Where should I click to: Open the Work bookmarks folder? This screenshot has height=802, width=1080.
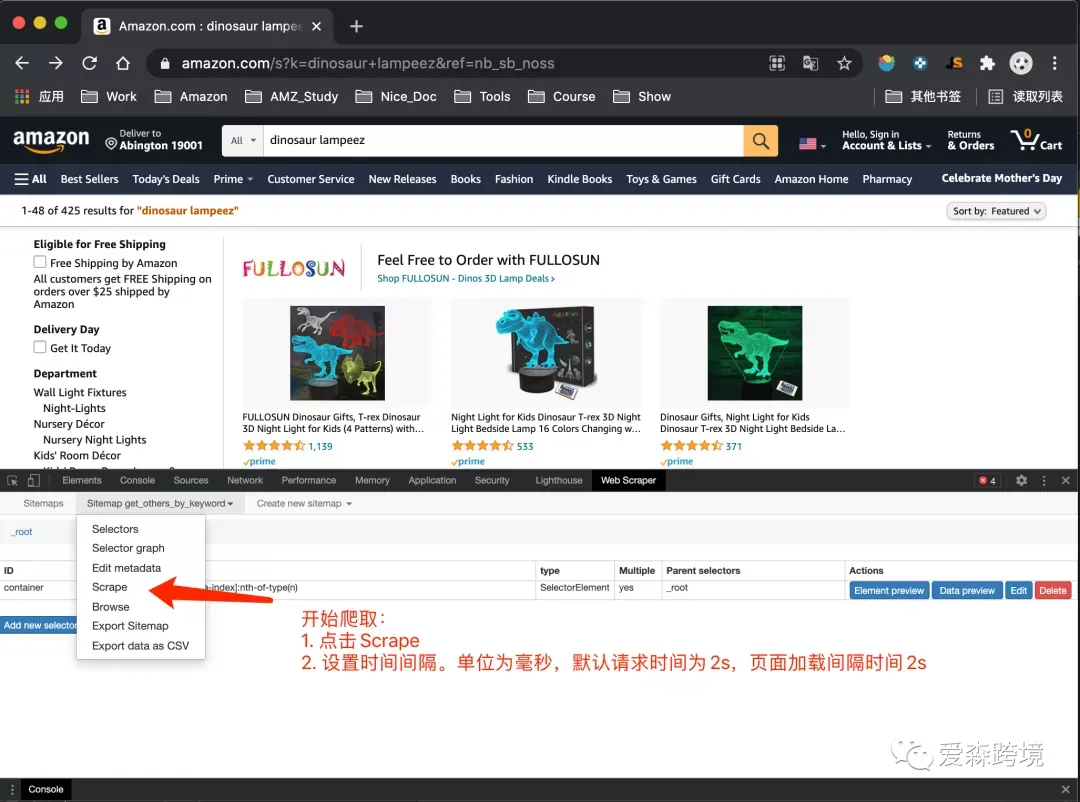109,96
